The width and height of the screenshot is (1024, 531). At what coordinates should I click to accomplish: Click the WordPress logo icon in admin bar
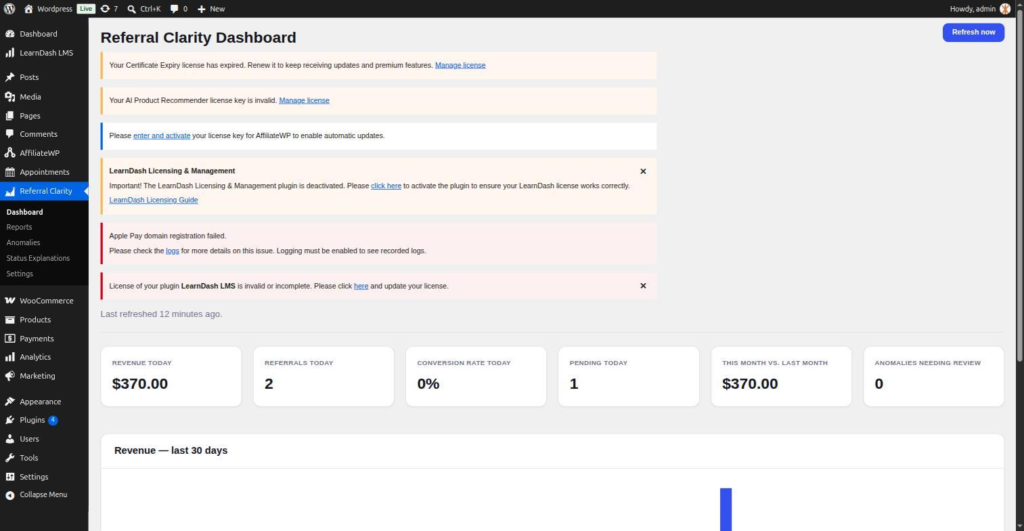pyautogui.click(x=9, y=8)
